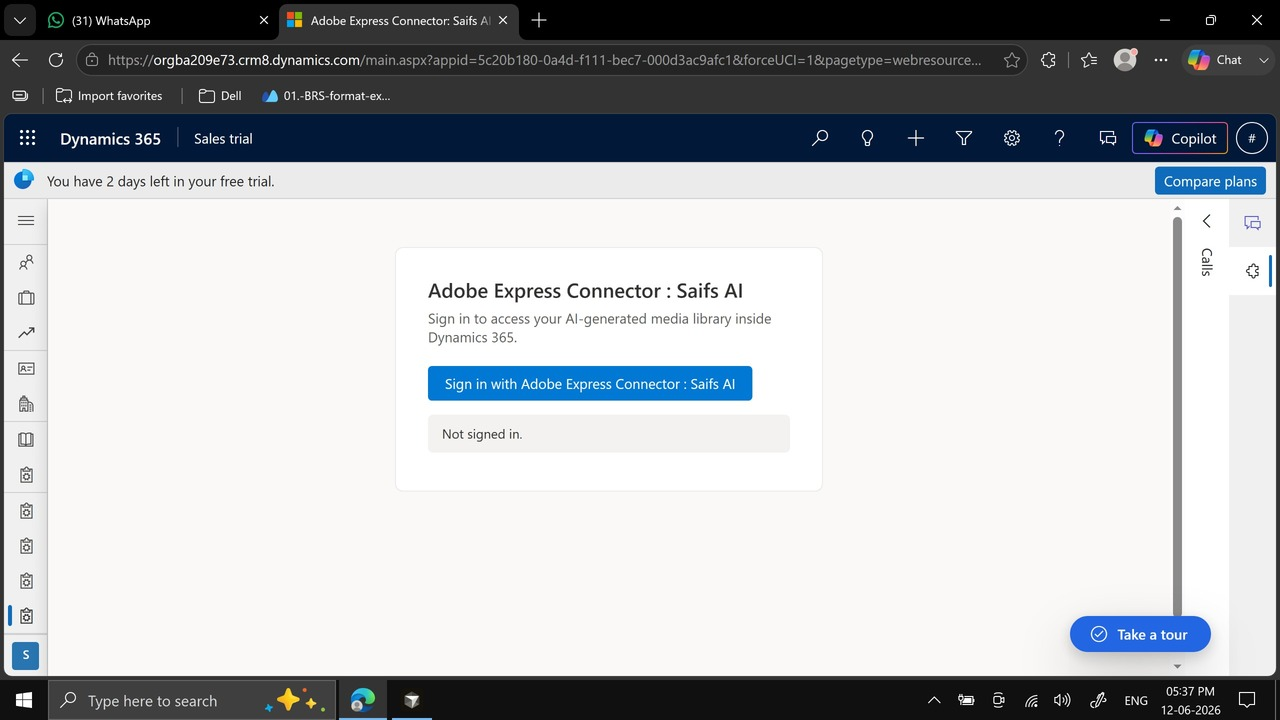The width and height of the screenshot is (1280, 720).
Task: Collapse the site map hamburger menu
Action: pos(26,221)
